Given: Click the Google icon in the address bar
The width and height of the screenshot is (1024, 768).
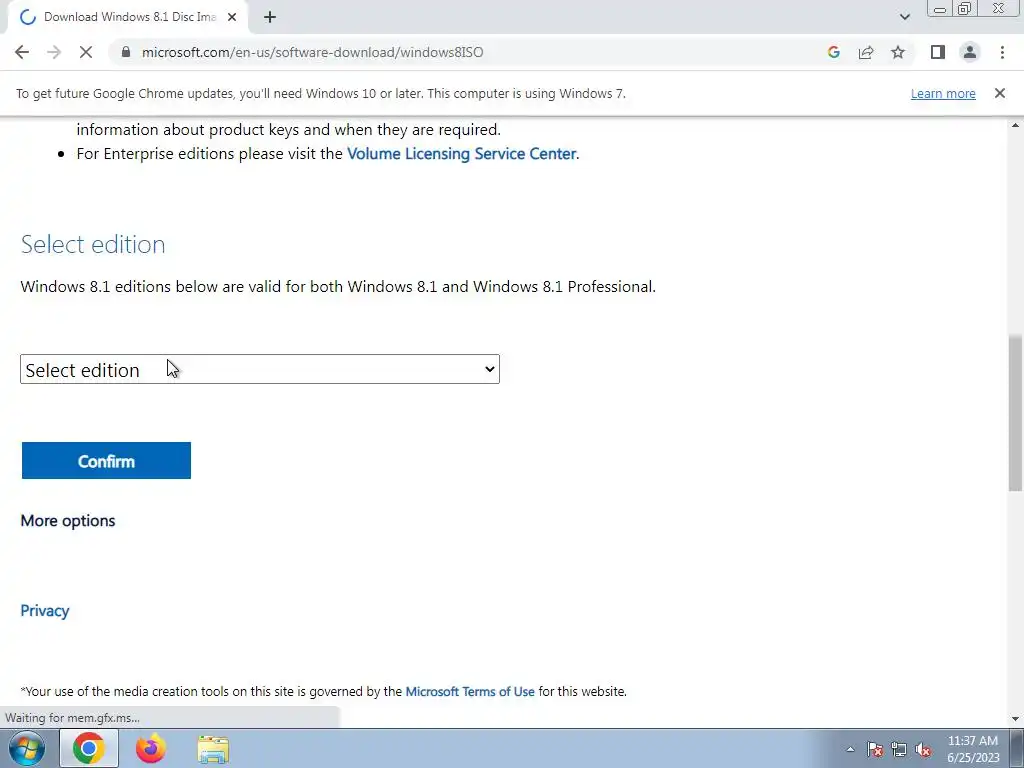Looking at the screenshot, I should click(x=833, y=52).
